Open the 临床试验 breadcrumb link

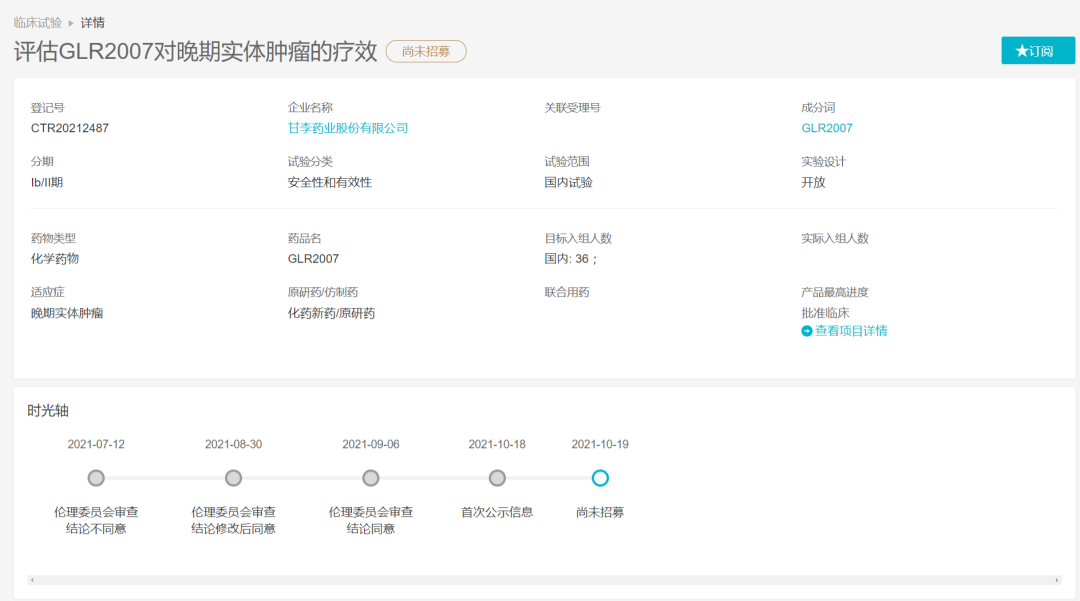tap(37, 22)
